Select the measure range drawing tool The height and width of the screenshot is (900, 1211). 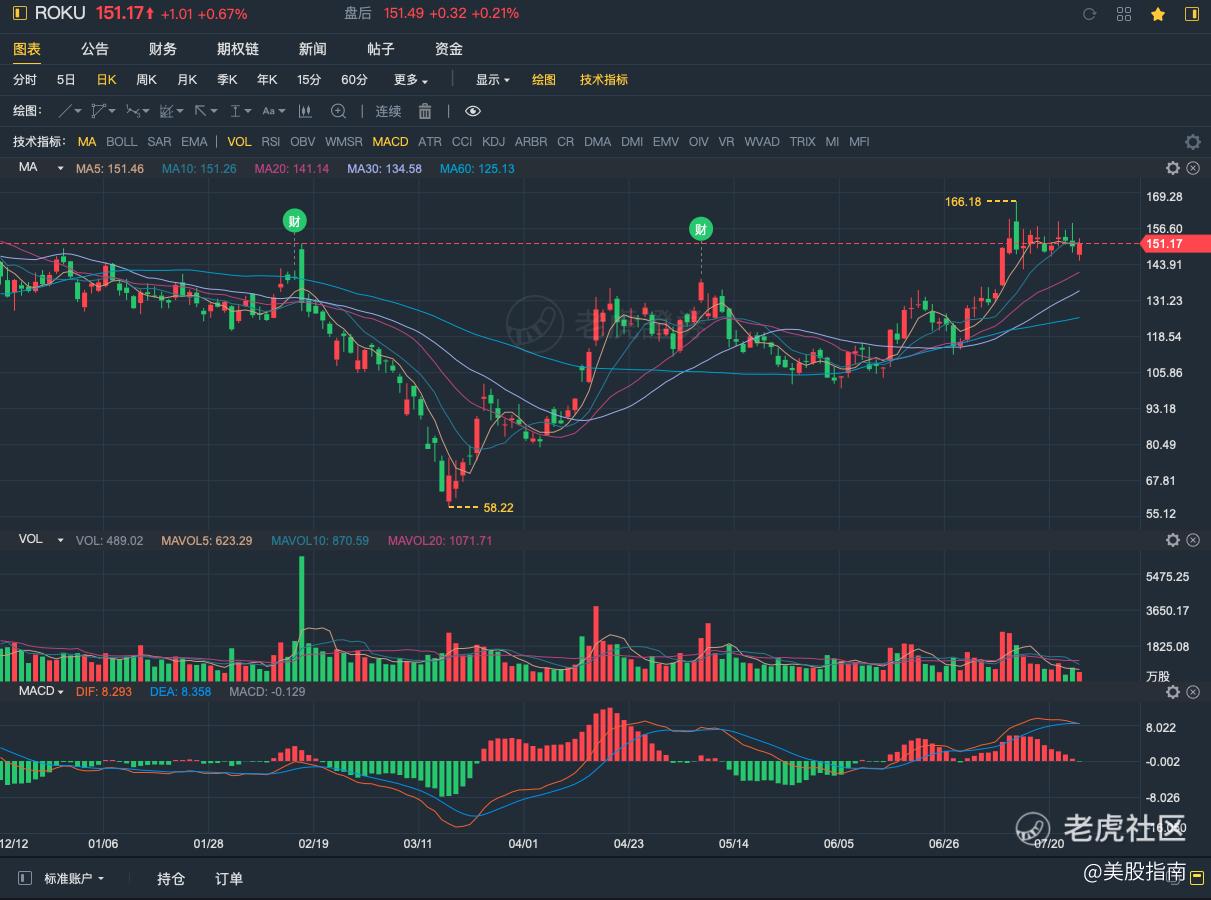coord(235,111)
